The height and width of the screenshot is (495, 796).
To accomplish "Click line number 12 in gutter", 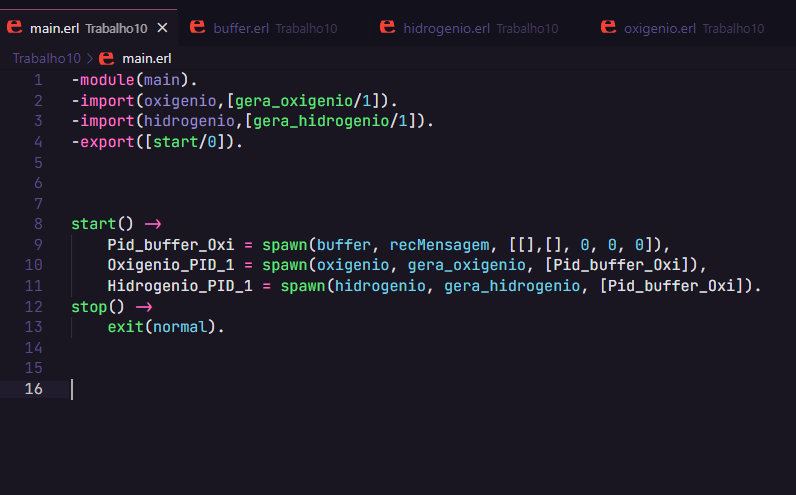I will [x=34, y=307].
